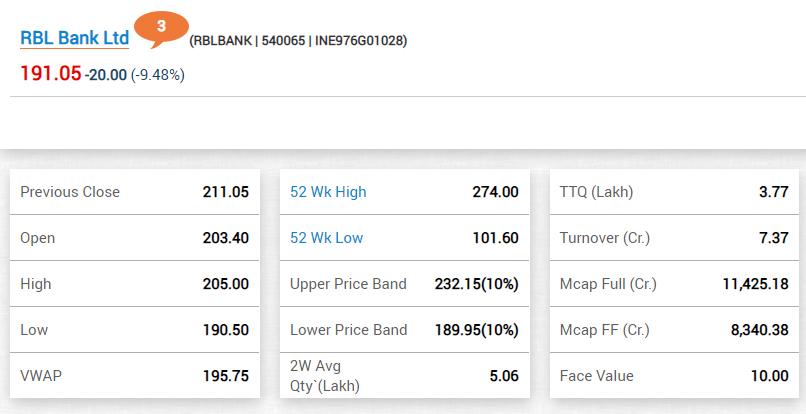Open the 52 Wk High link
This screenshot has height=414, width=806.
click(x=328, y=192)
